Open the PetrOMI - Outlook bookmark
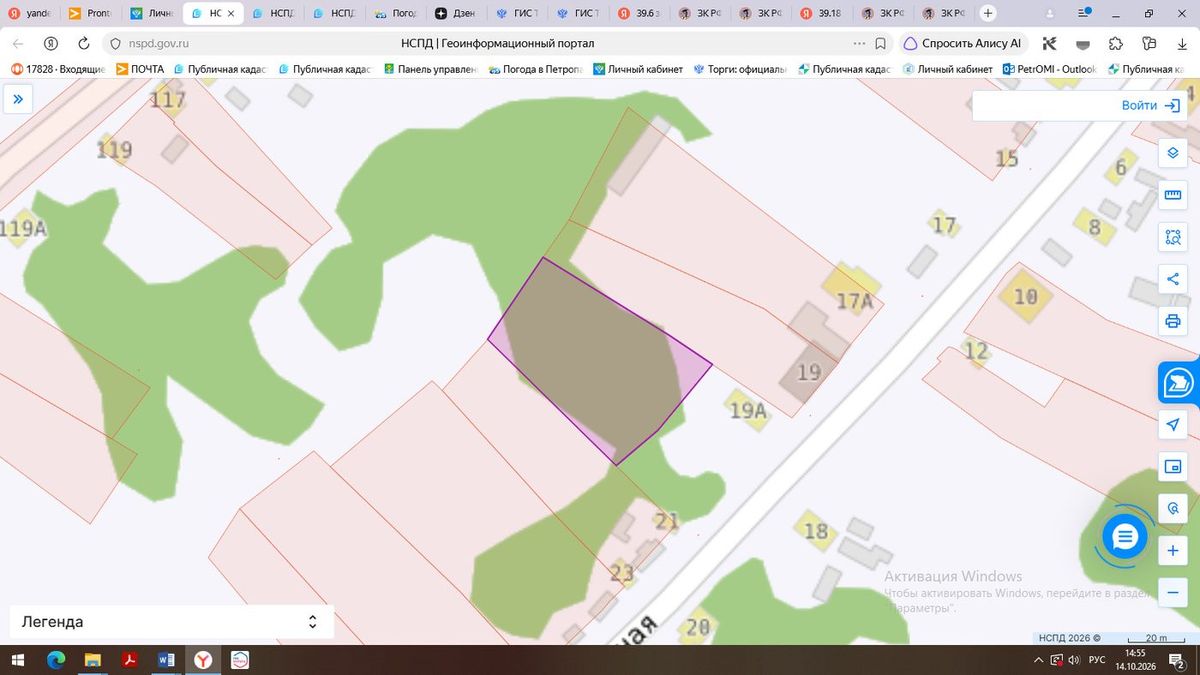The height and width of the screenshot is (675, 1200). [1049, 69]
